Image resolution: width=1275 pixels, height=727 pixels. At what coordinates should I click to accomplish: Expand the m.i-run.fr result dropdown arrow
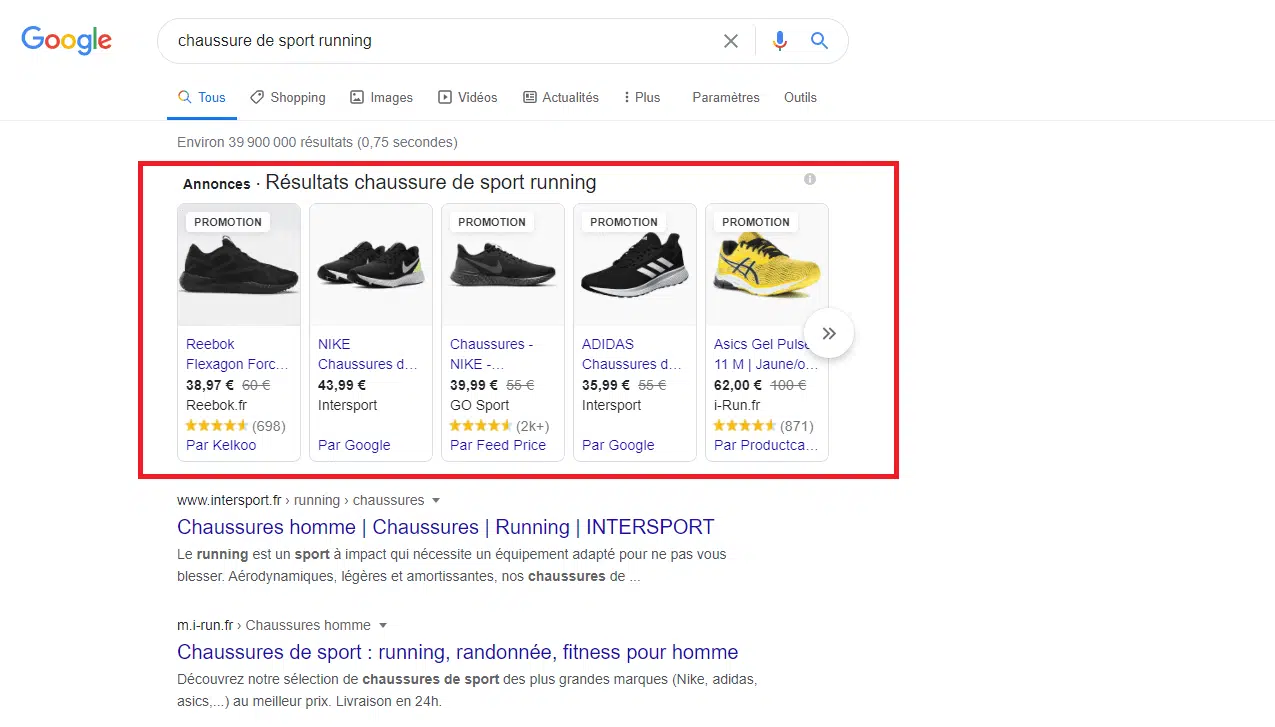click(x=382, y=626)
